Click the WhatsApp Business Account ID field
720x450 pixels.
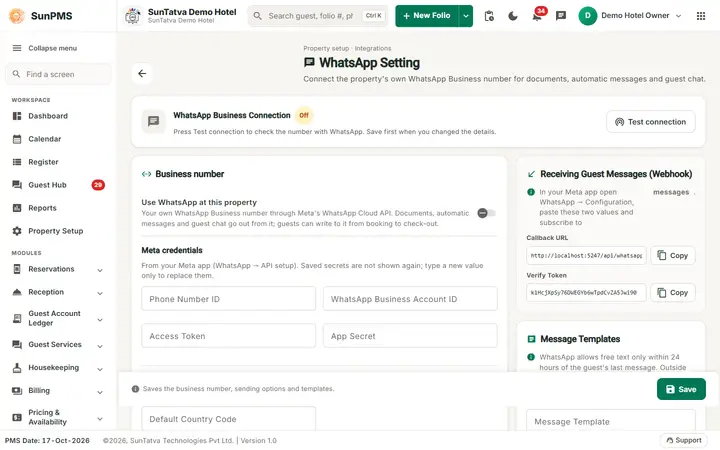tap(410, 299)
